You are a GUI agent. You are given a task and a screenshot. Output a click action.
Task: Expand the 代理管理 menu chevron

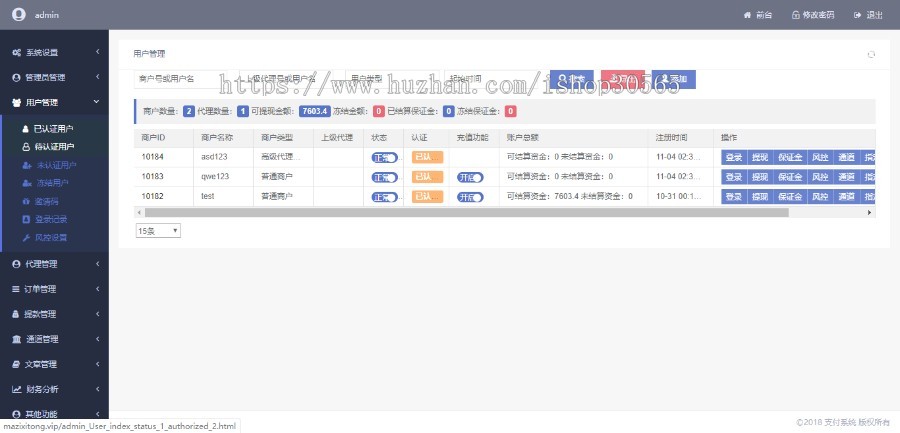[98, 264]
